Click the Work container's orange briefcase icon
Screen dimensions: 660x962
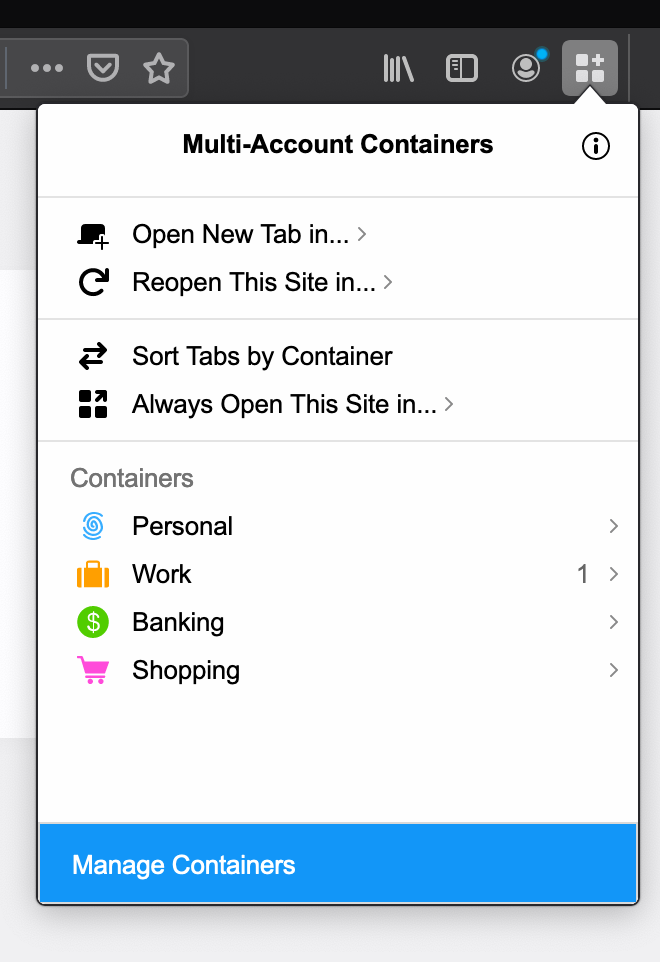coord(92,573)
